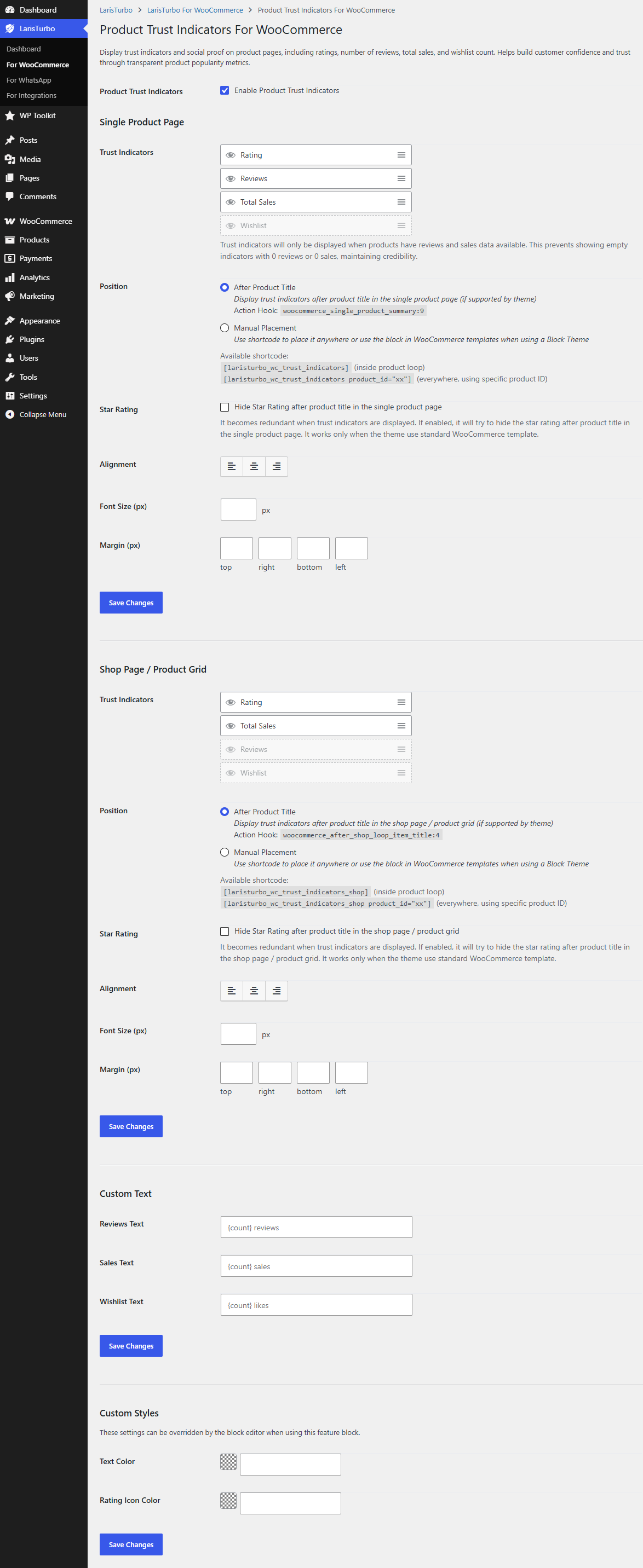Save Changes in Custom Text section
The height and width of the screenshot is (1568, 643).
tap(131, 1346)
